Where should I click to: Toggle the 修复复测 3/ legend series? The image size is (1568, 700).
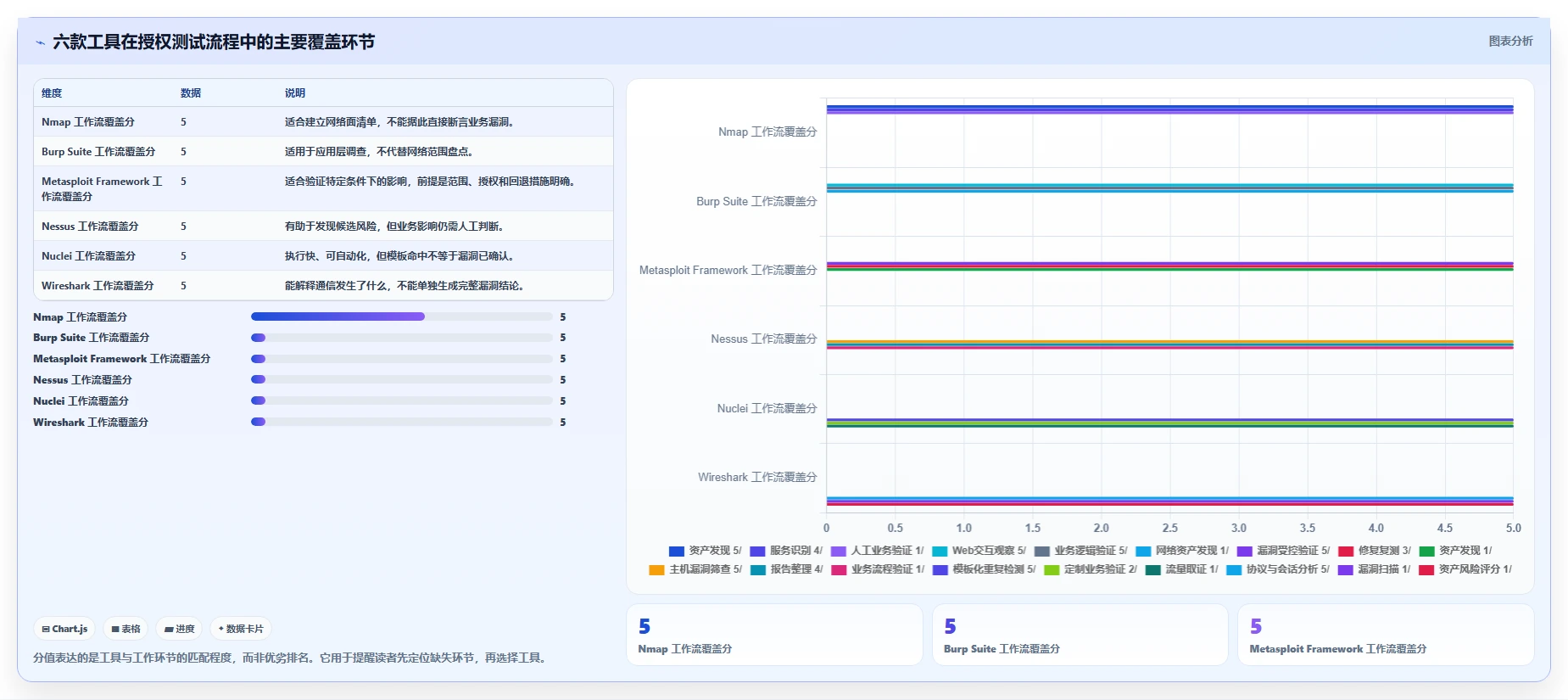coord(1375,551)
